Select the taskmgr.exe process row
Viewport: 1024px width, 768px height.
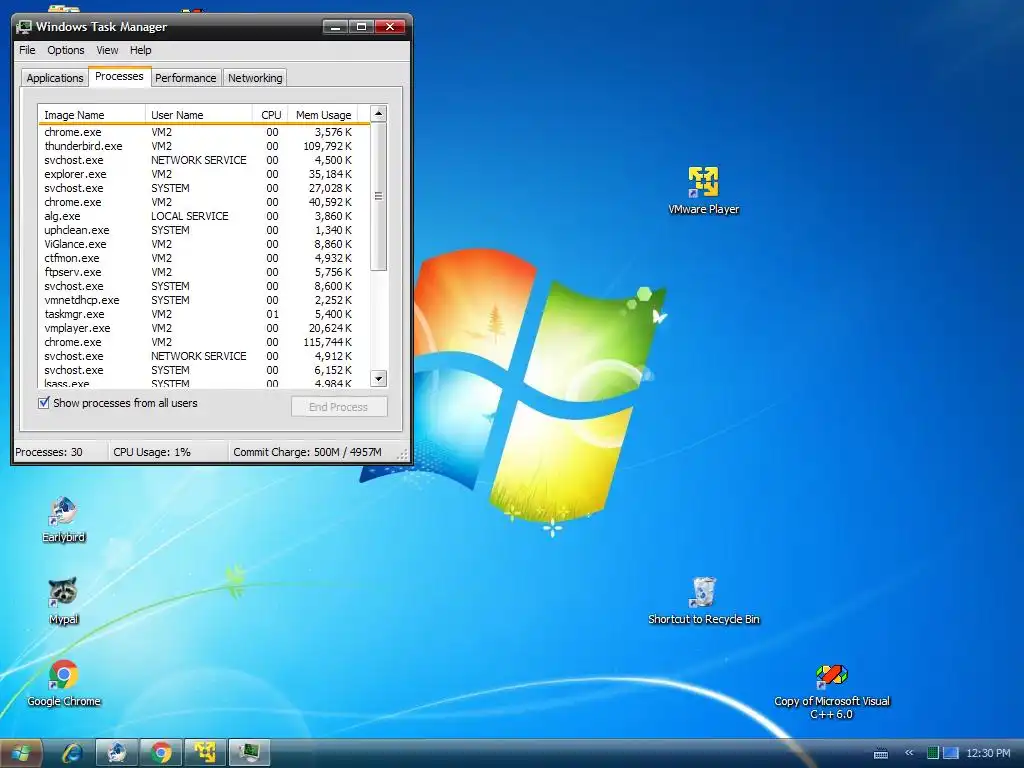point(203,314)
